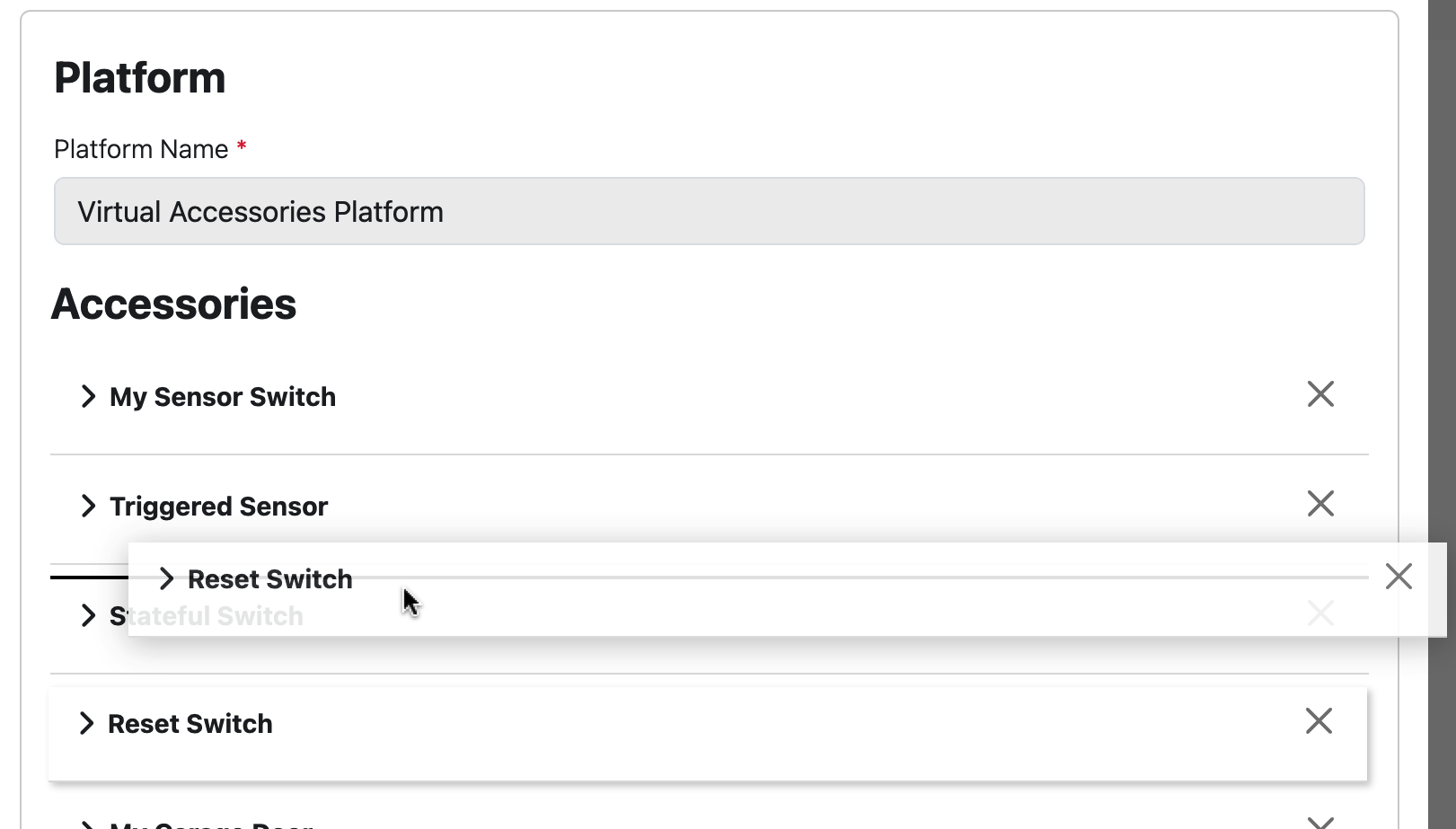Image resolution: width=1456 pixels, height=829 pixels.
Task: Click the Accessories heading
Action: click(x=173, y=304)
